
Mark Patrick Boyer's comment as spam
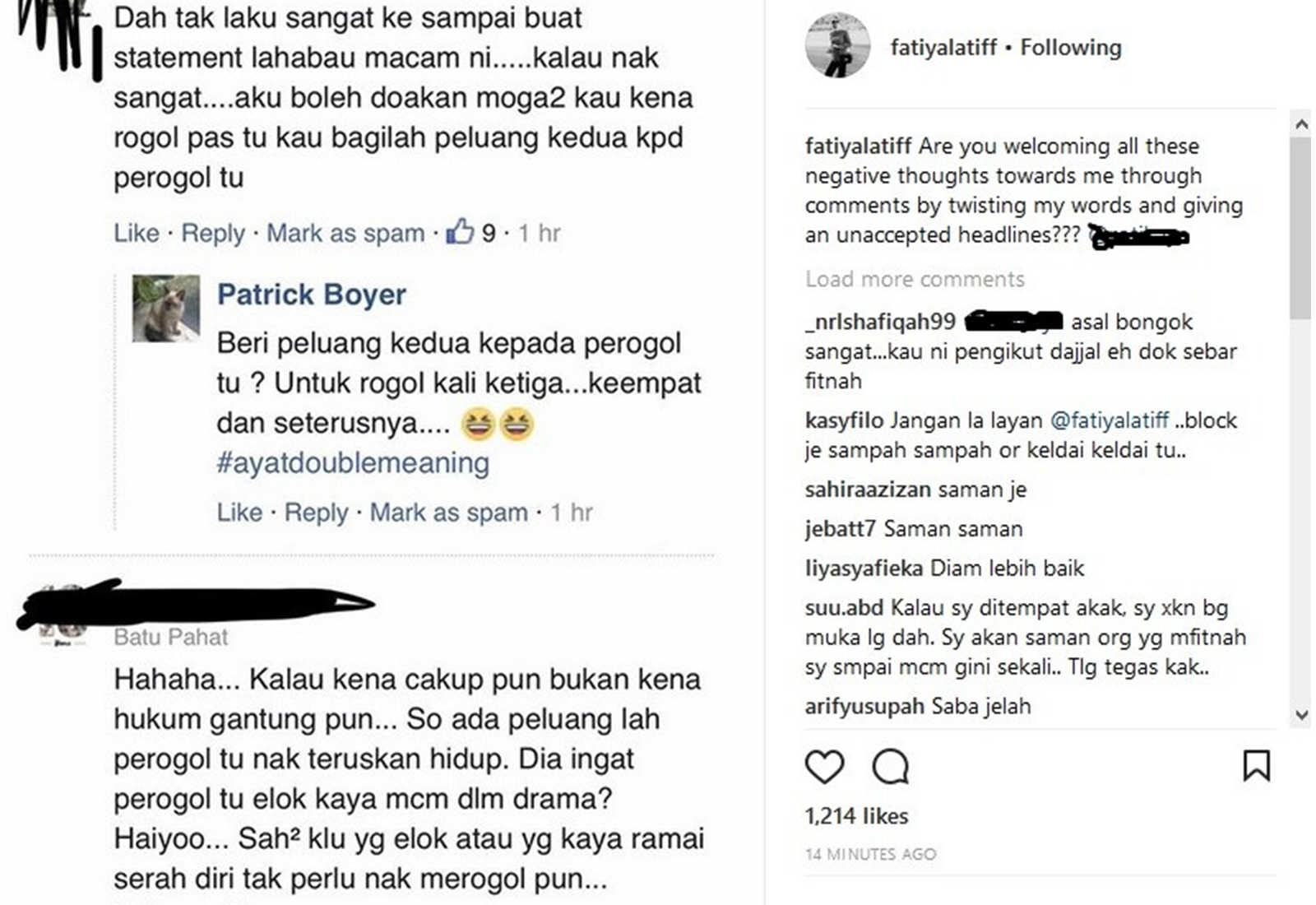448,513
